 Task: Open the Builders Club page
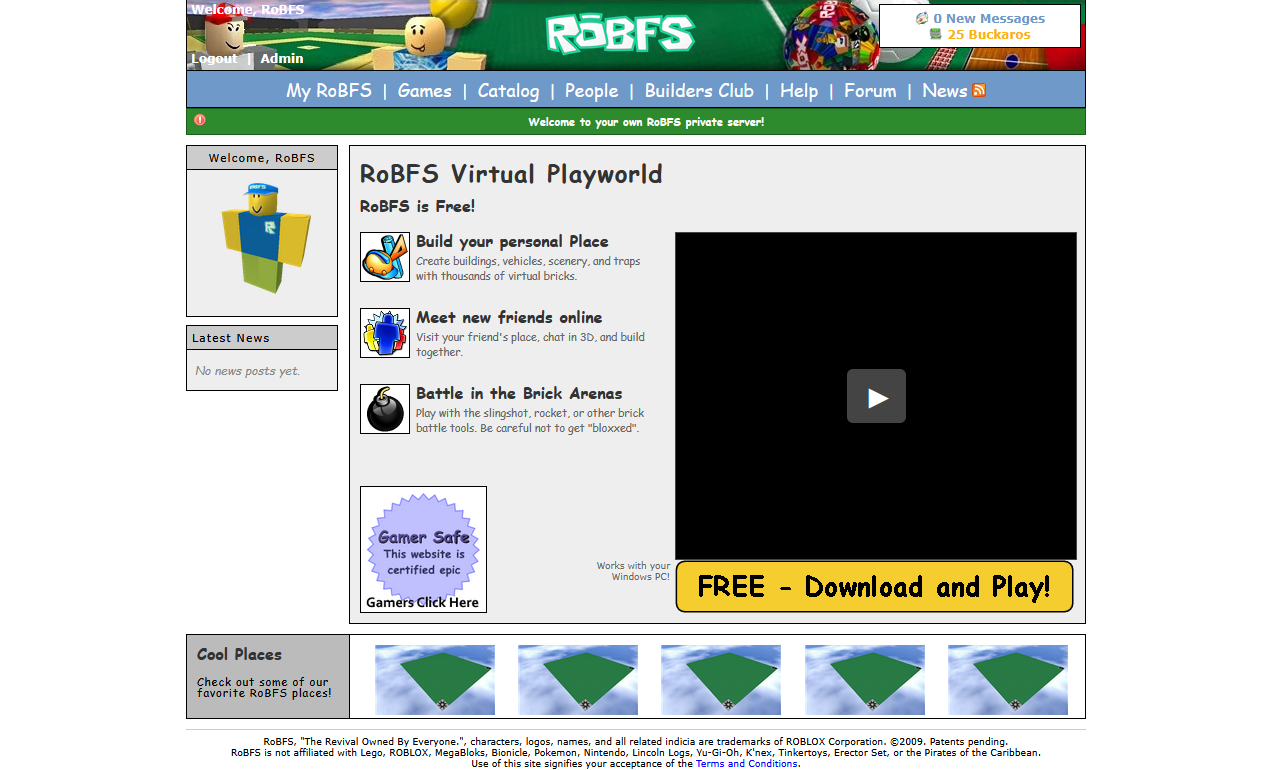[698, 90]
